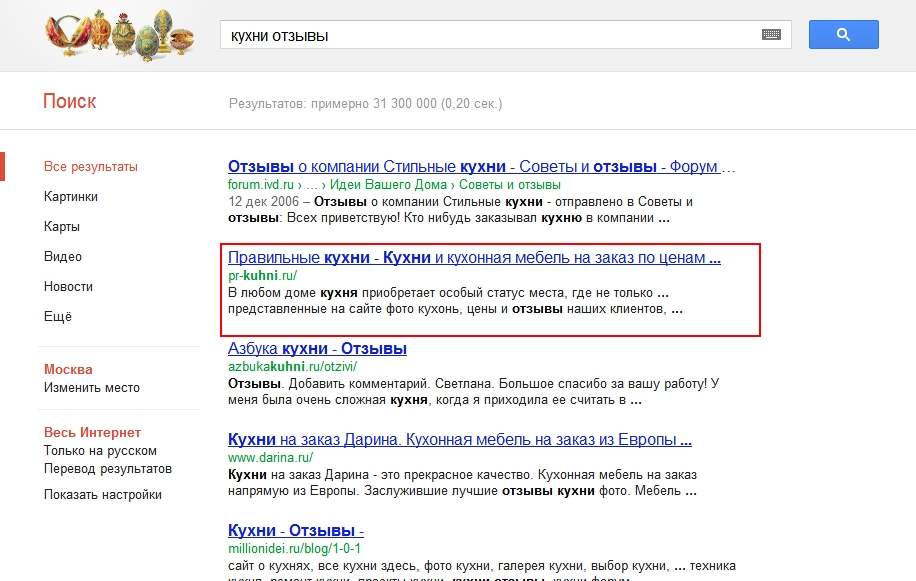Click the 'Весь Интернет' label
Viewport: 916px width, 581px height.
click(92, 433)
